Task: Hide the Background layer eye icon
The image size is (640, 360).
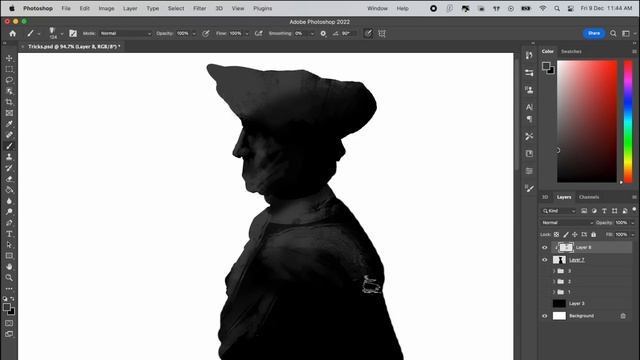Action: pos(544,316)
